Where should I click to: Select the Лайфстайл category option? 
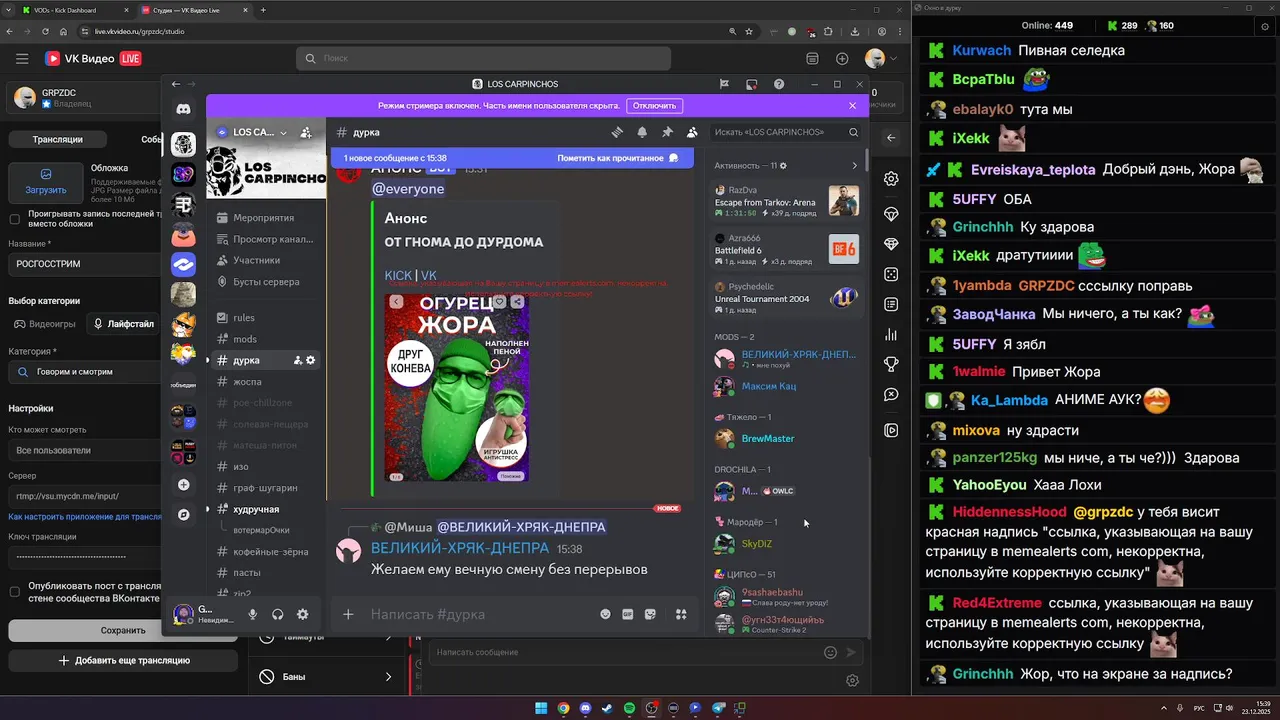coord(123,324)
